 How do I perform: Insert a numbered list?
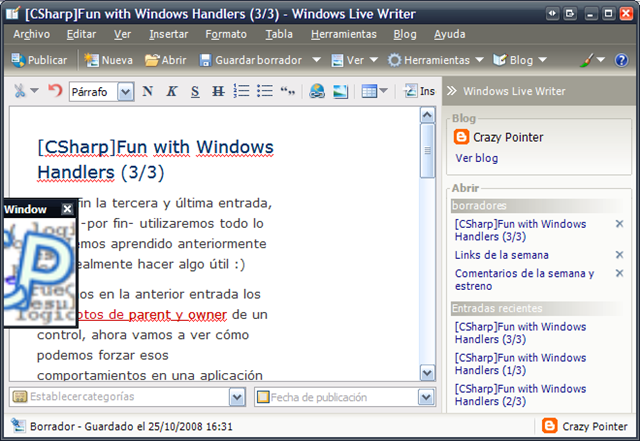pyautogui.click(x=241, y=91)
